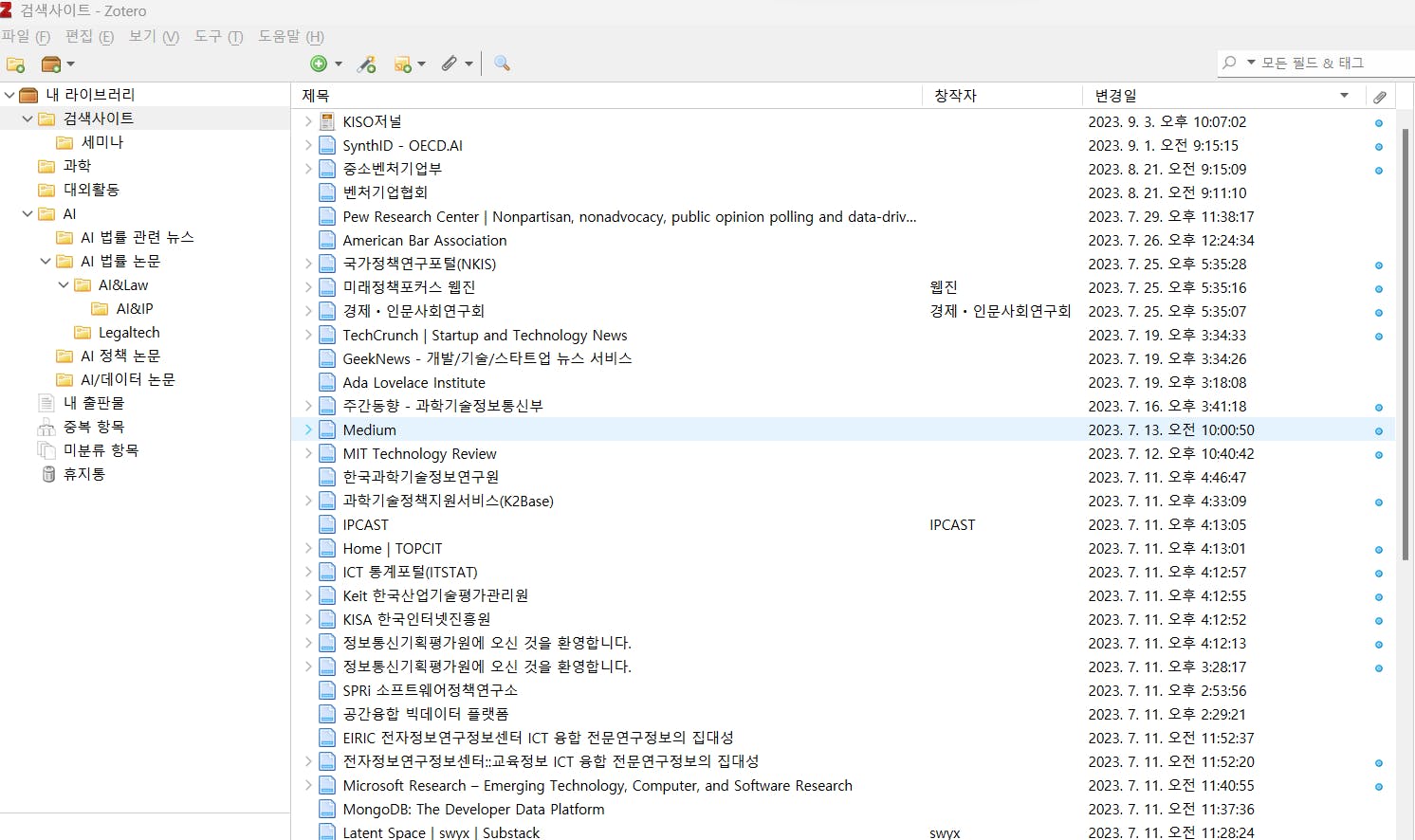Screen dimensions: 1415x840
Task: Collapse the 내 라이브러리 tree node
Action: coord(9,95)
